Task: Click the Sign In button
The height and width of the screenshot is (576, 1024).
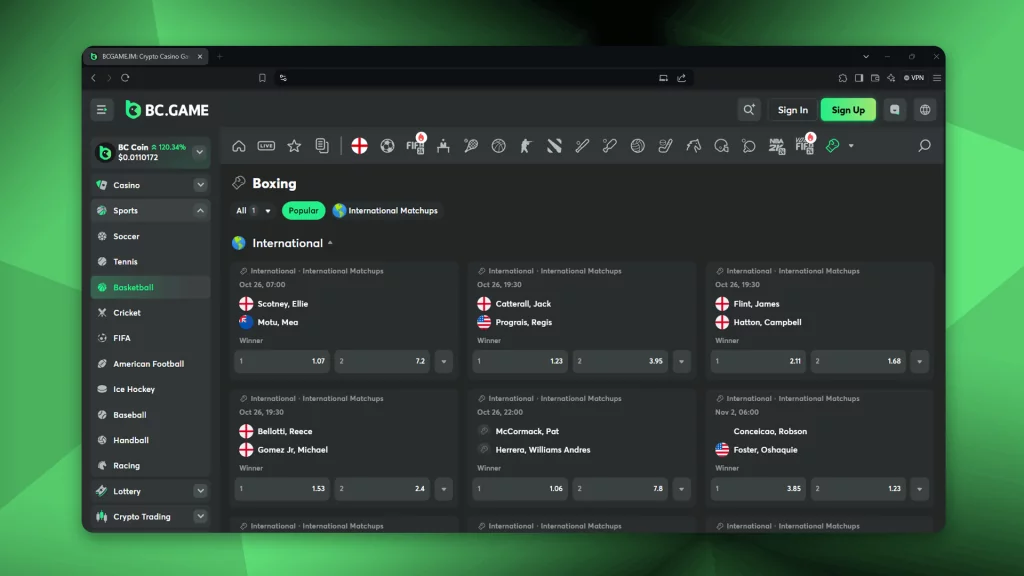Action: click(x=793, y=110)
